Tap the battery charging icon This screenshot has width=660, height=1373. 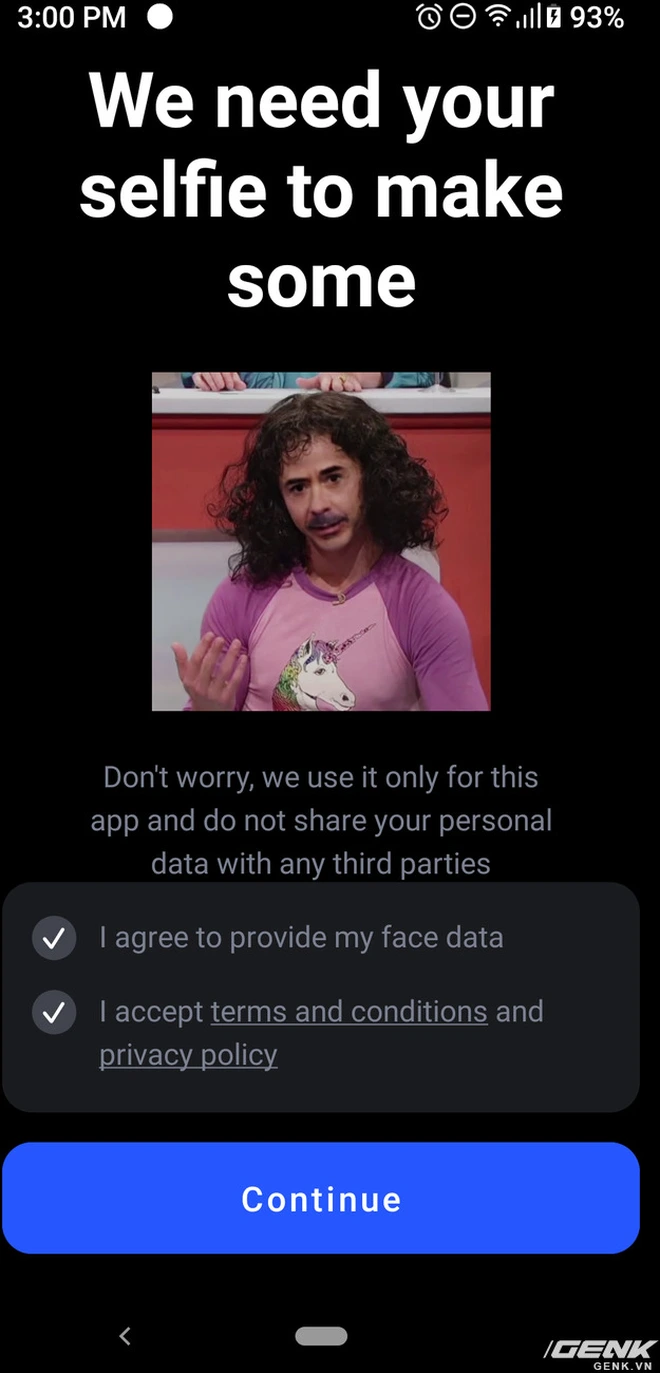[552, 17]
